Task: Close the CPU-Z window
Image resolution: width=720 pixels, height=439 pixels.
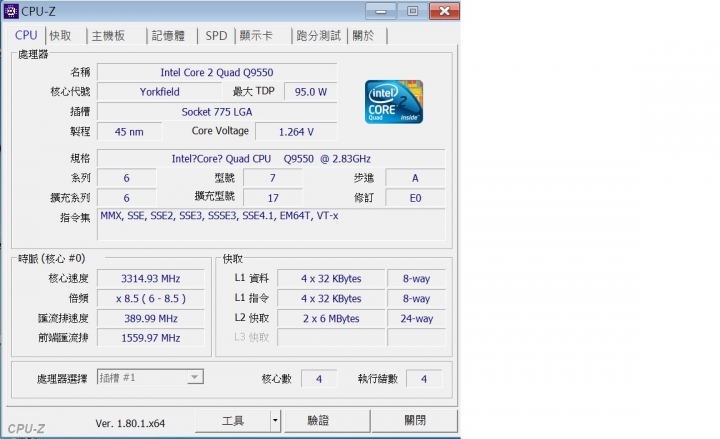Action: (444, 11)
